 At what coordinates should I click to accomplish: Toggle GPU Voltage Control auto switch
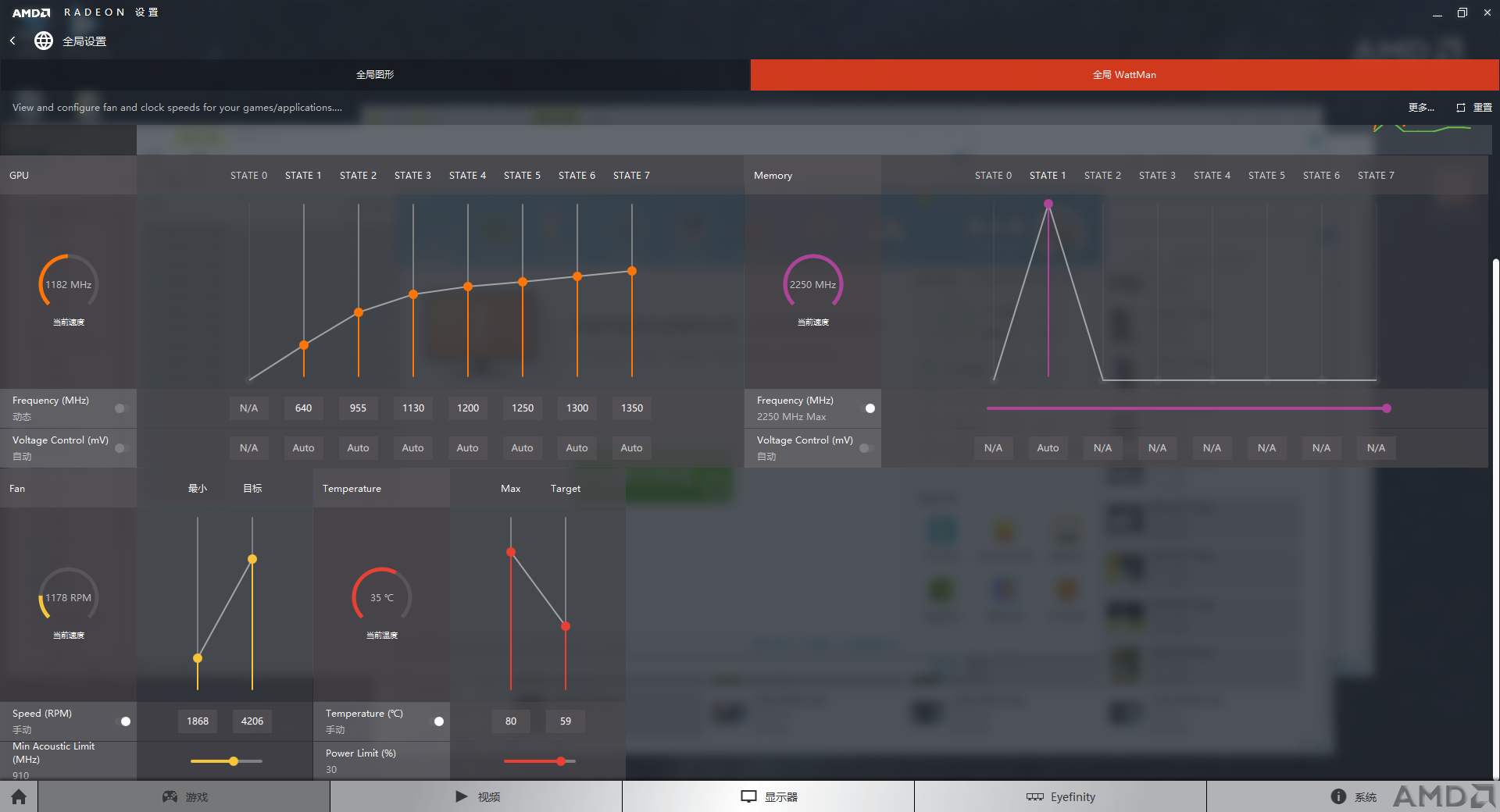122,448
